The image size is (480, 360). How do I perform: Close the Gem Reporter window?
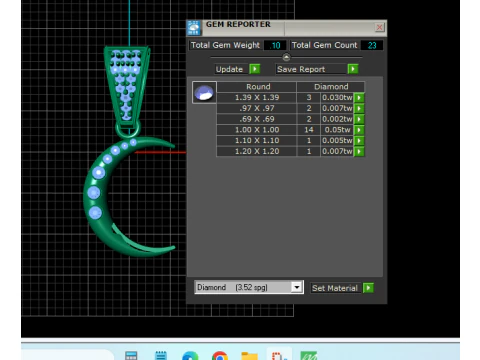pos(379,27)
